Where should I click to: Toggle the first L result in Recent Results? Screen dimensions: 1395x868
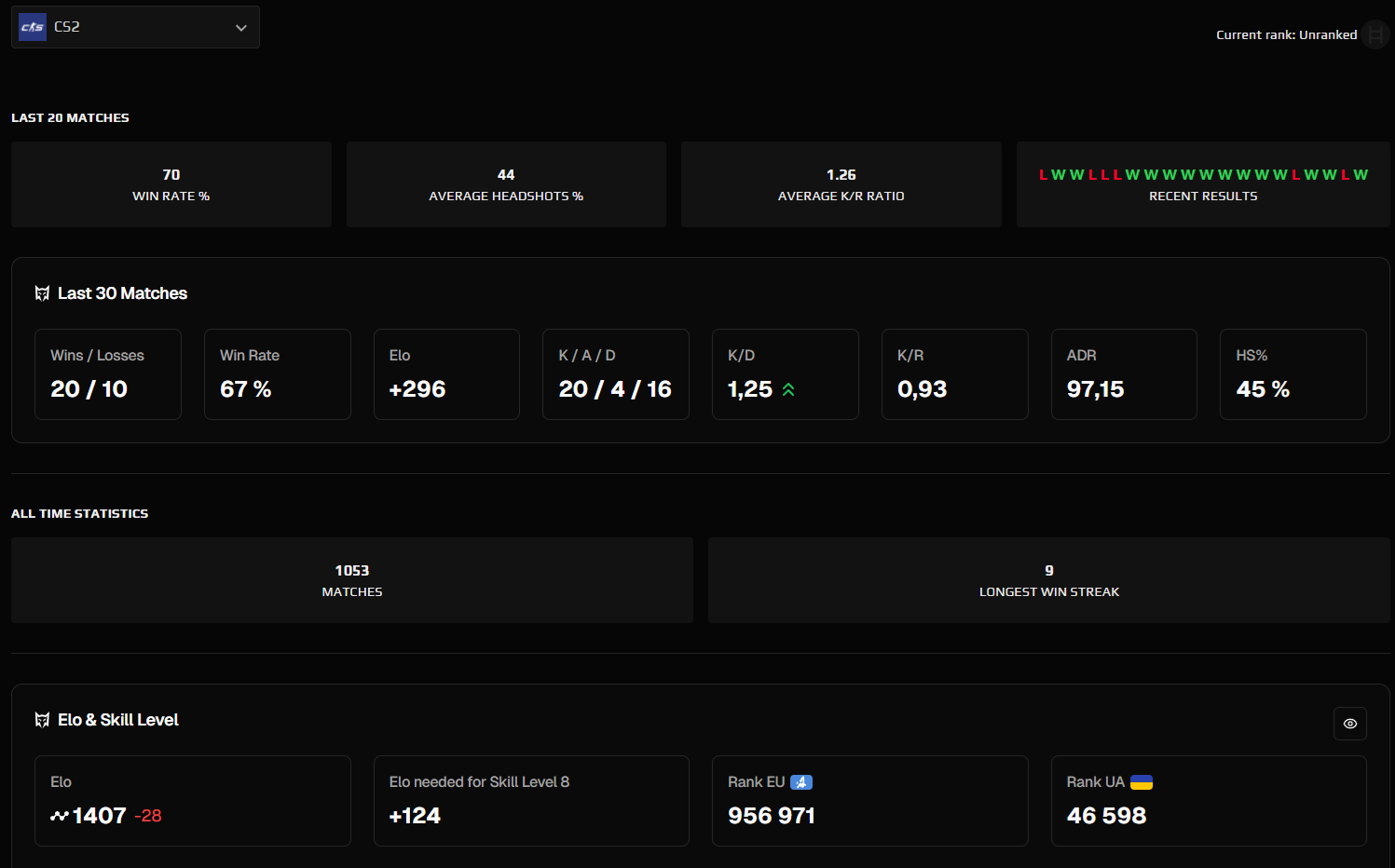click(1043, 174)
